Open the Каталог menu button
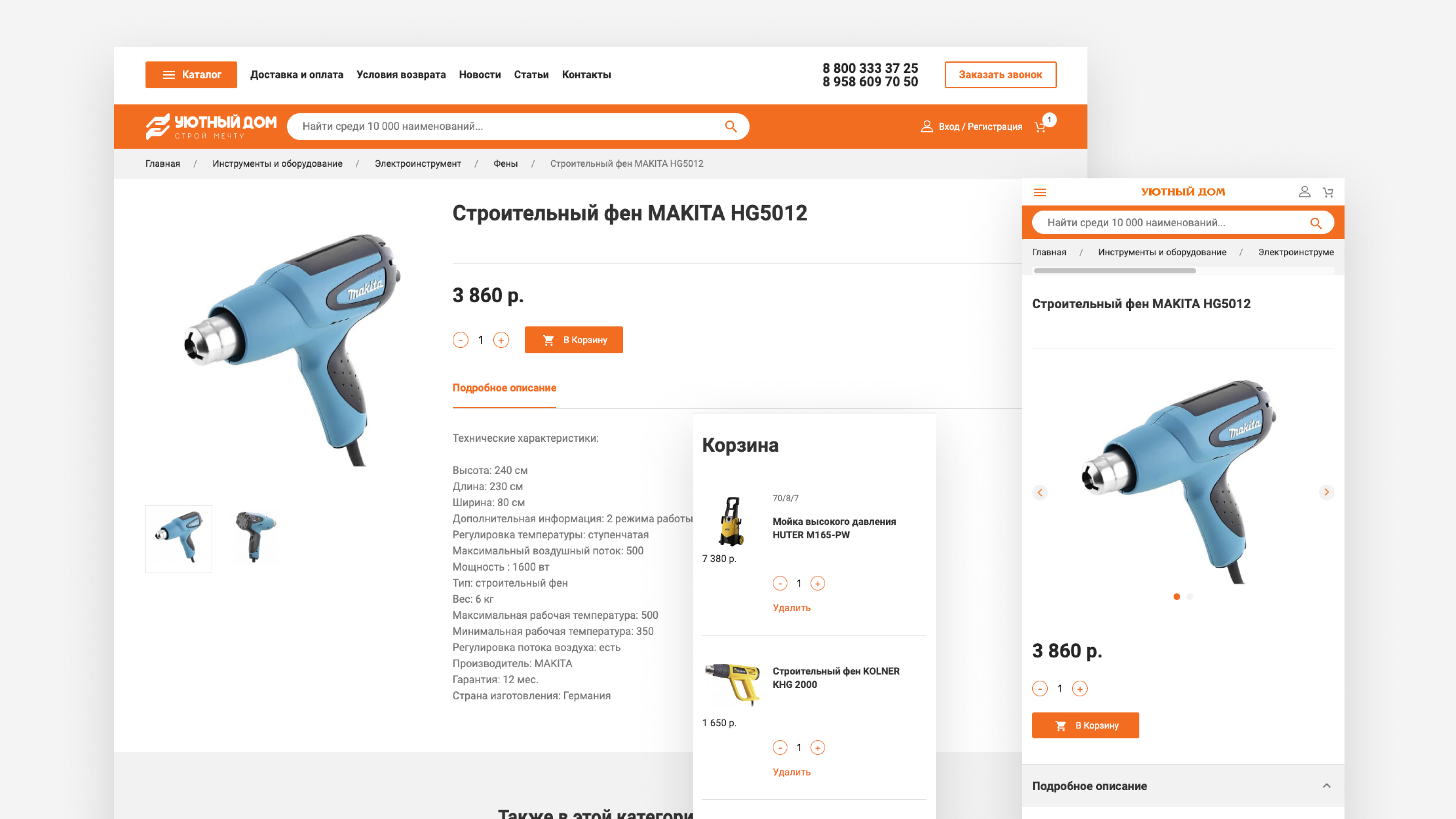 191,75
